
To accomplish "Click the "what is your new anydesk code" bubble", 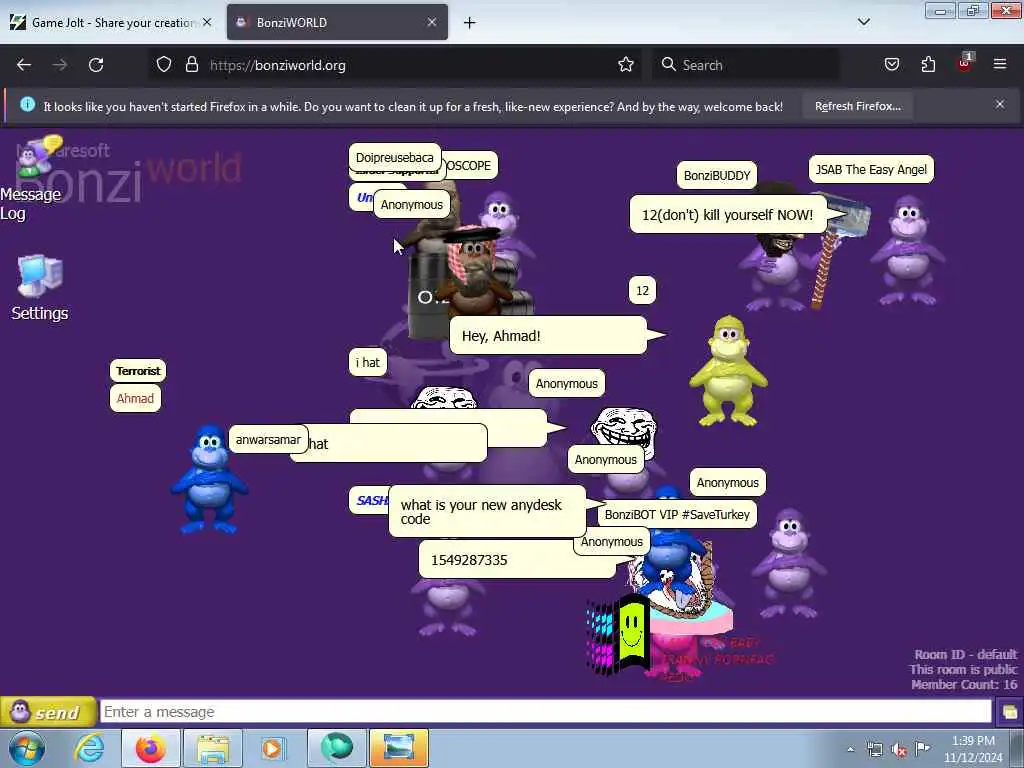I will (487, 512).
